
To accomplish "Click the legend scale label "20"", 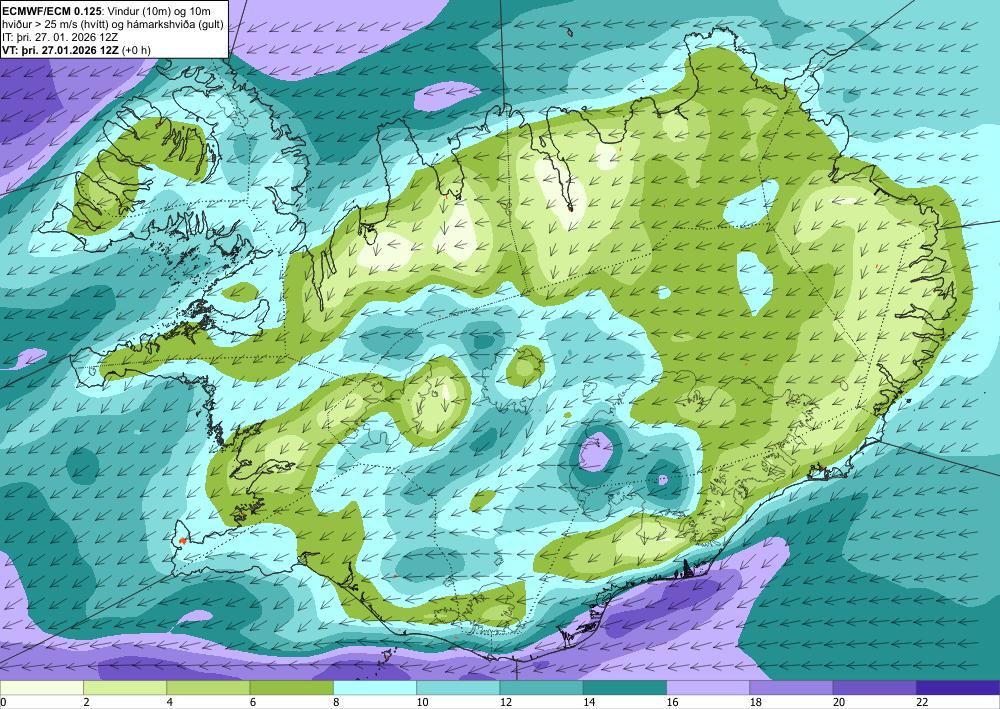I will (839, 702).
